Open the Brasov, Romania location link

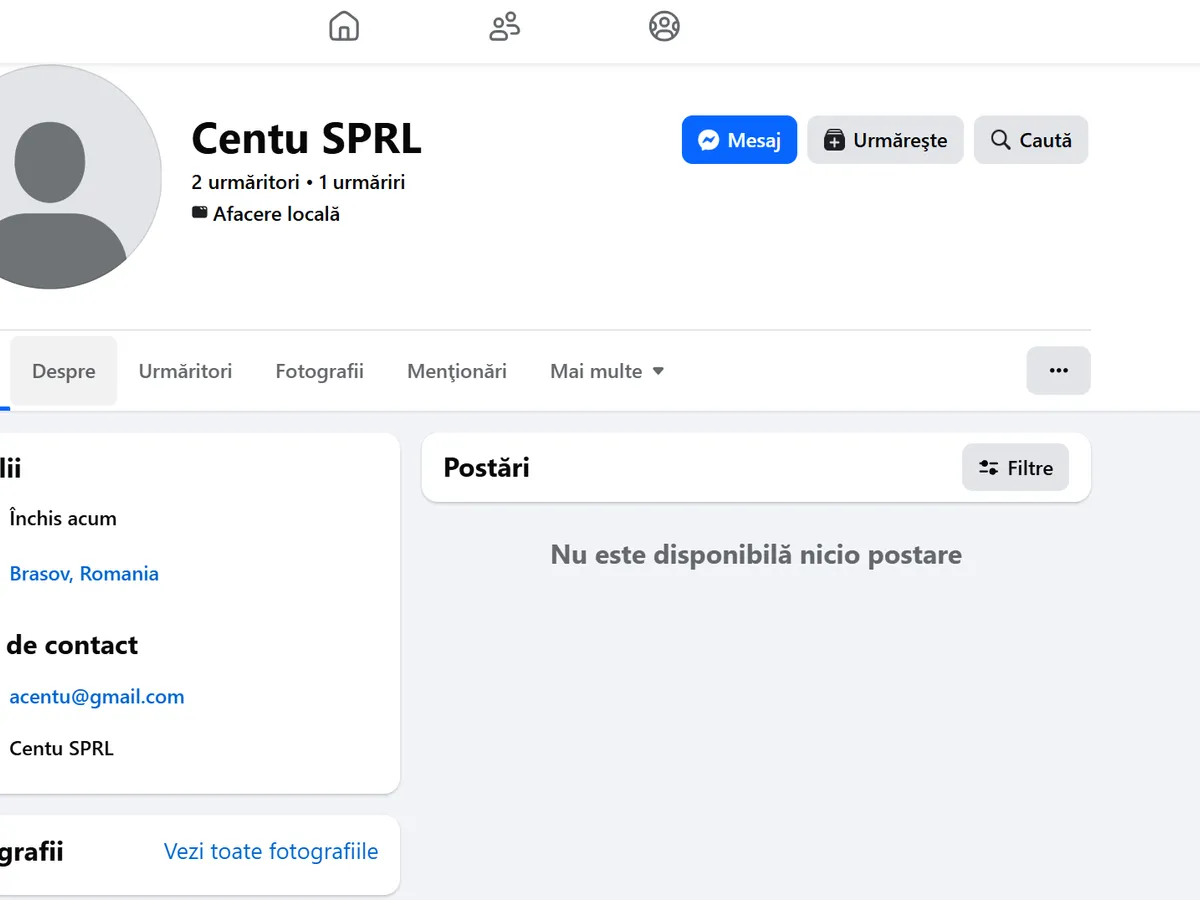[84, 573]
